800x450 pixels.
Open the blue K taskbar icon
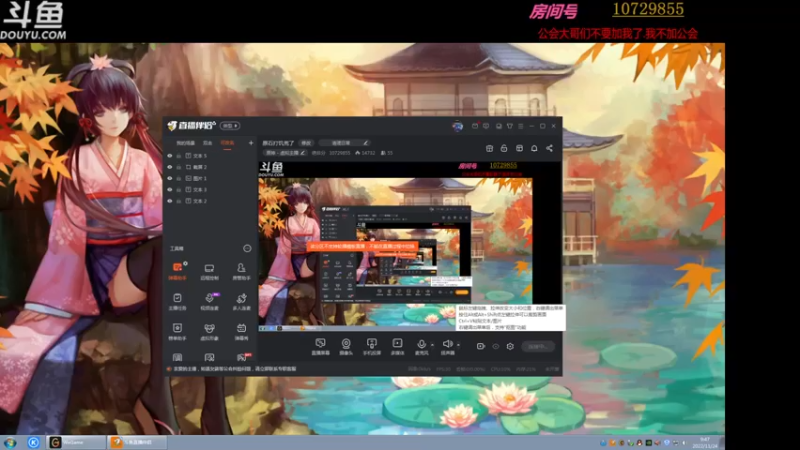click(x=34, y=442)
